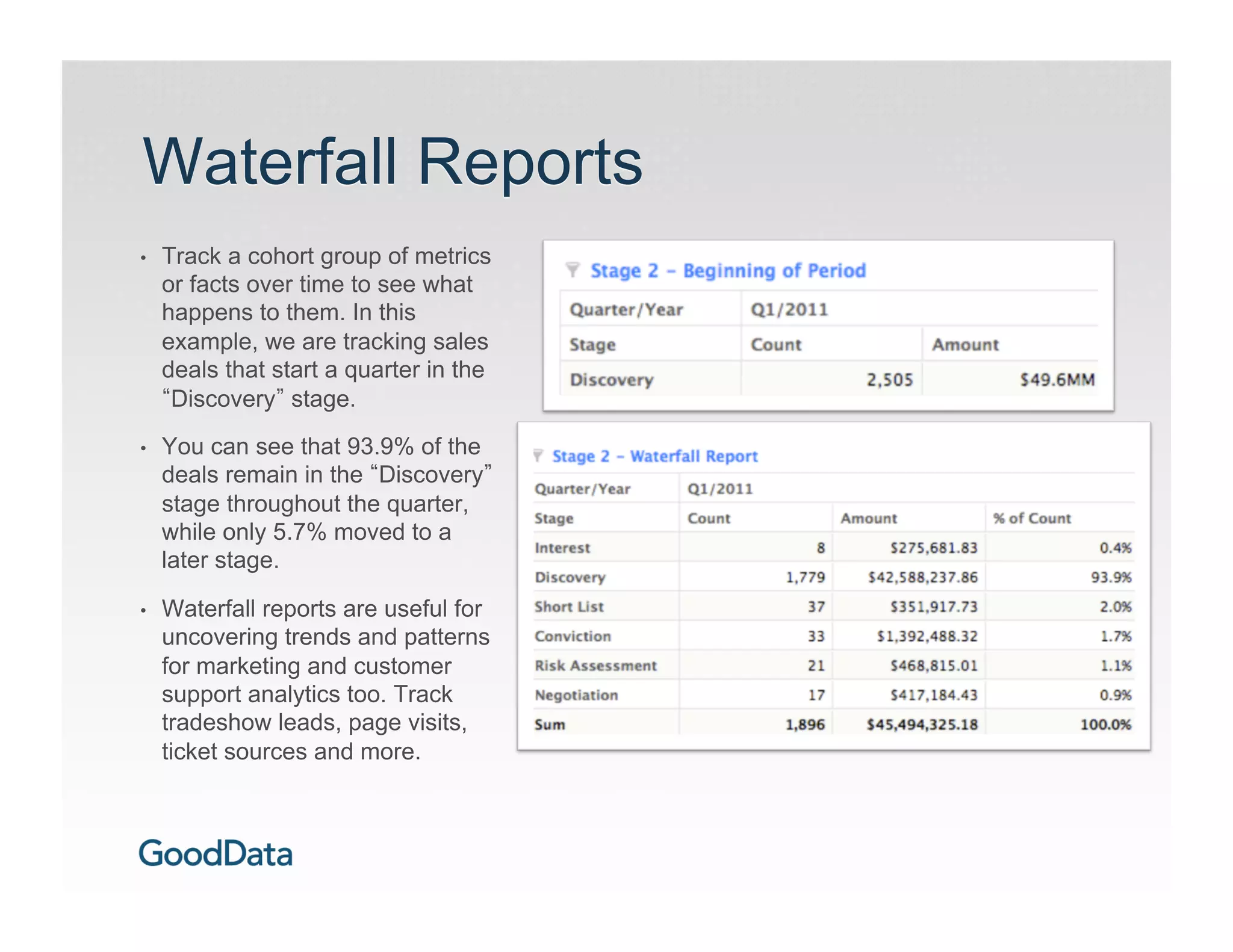Click the Q1/2011 value in the Waterfall Report

[720, 489]
